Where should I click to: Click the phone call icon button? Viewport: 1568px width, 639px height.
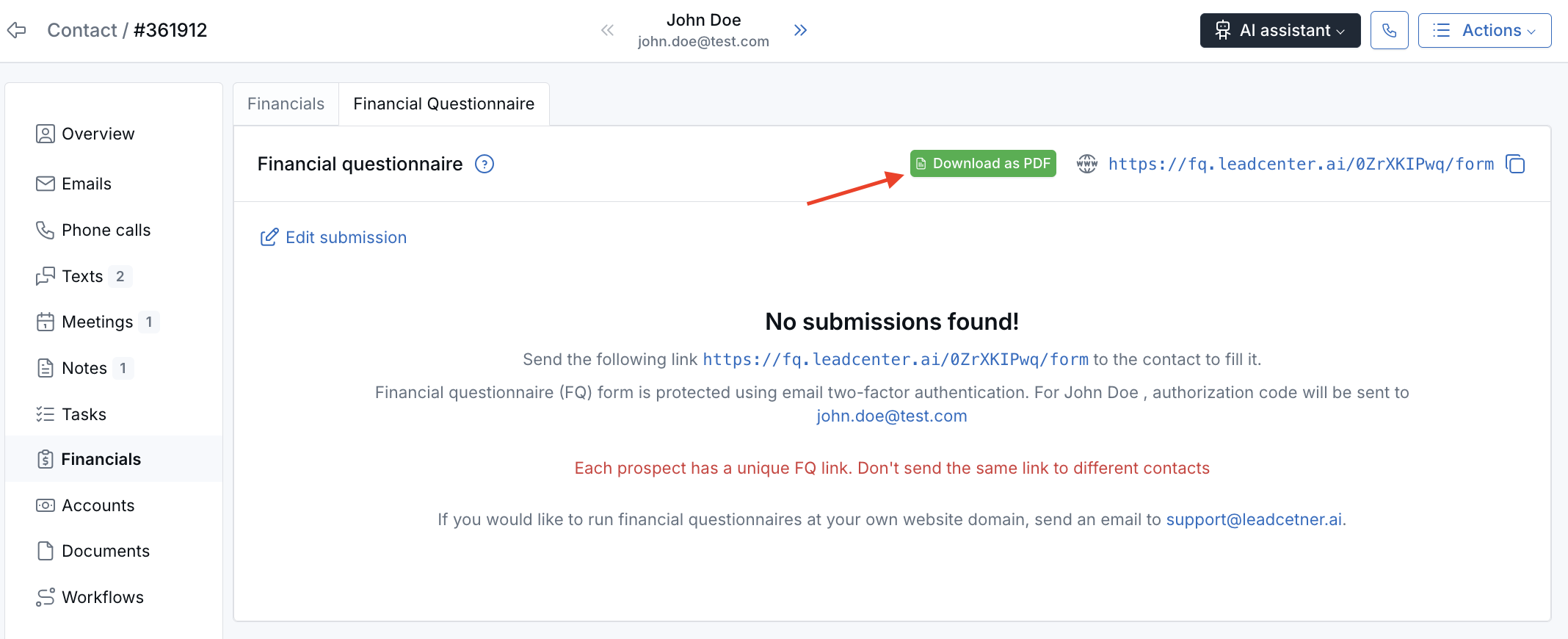point(1389,30)
